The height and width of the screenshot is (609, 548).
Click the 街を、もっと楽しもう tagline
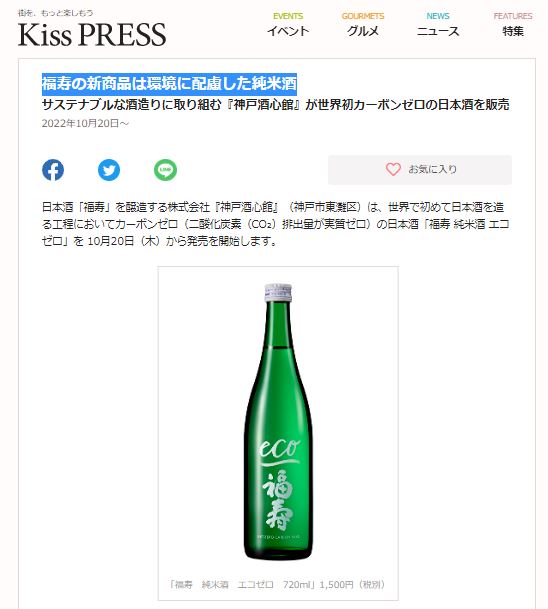pos(56,13)
